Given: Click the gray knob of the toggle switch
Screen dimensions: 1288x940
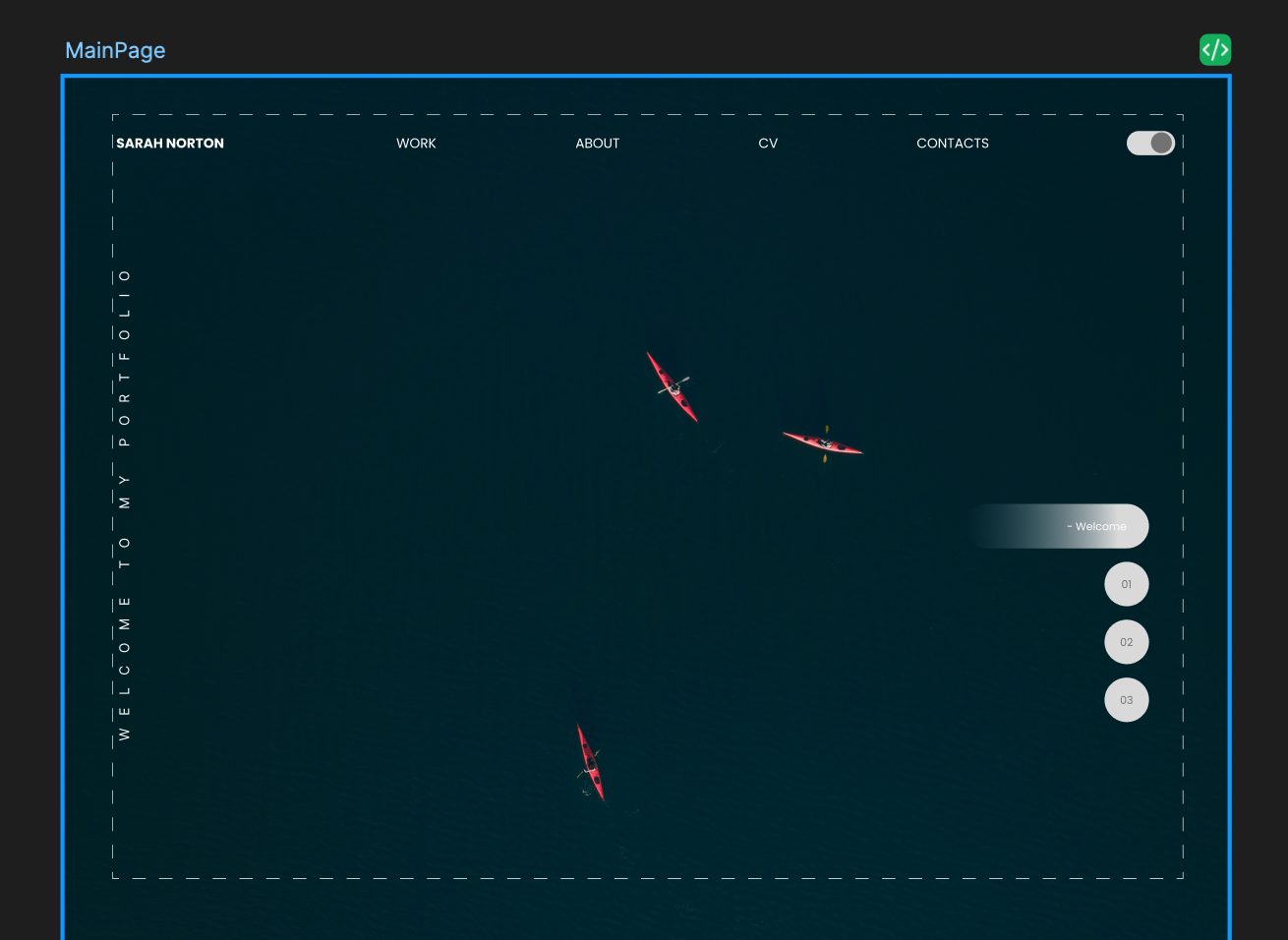Looking at the screenshot, I should tap(1161, 144).
